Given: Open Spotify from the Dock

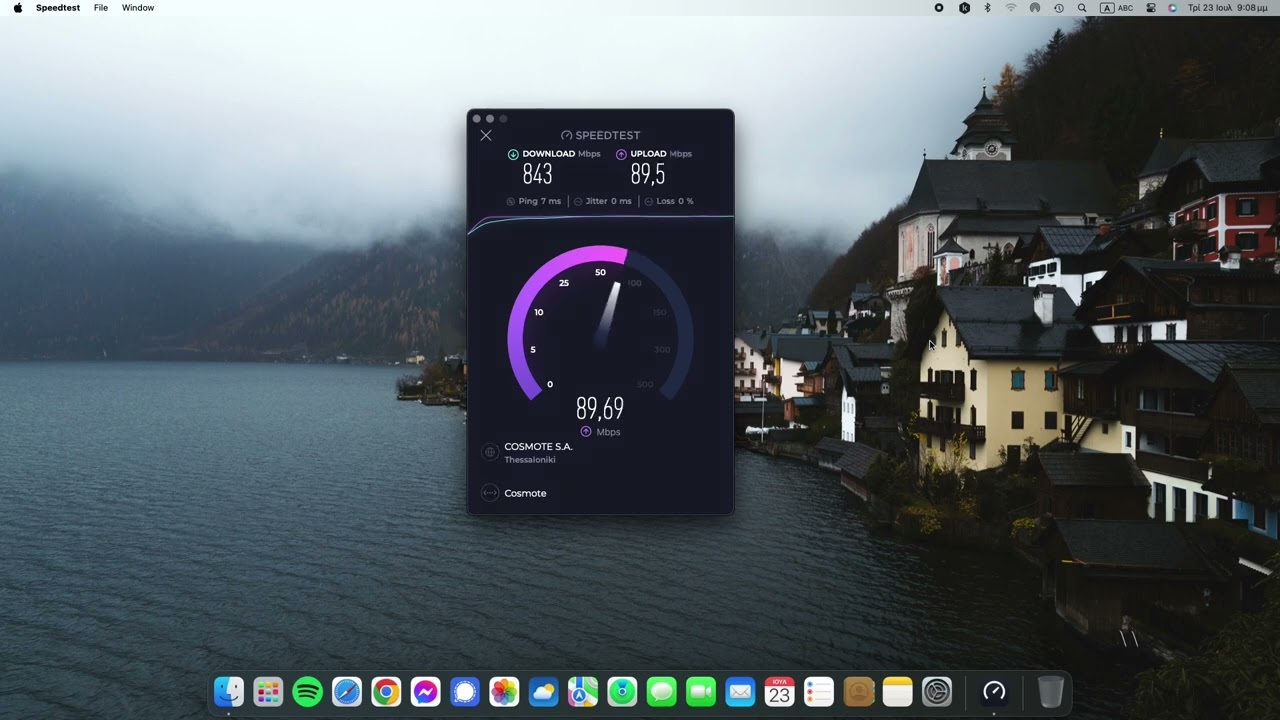Looking at the screenshot, I should click(308, 691).
